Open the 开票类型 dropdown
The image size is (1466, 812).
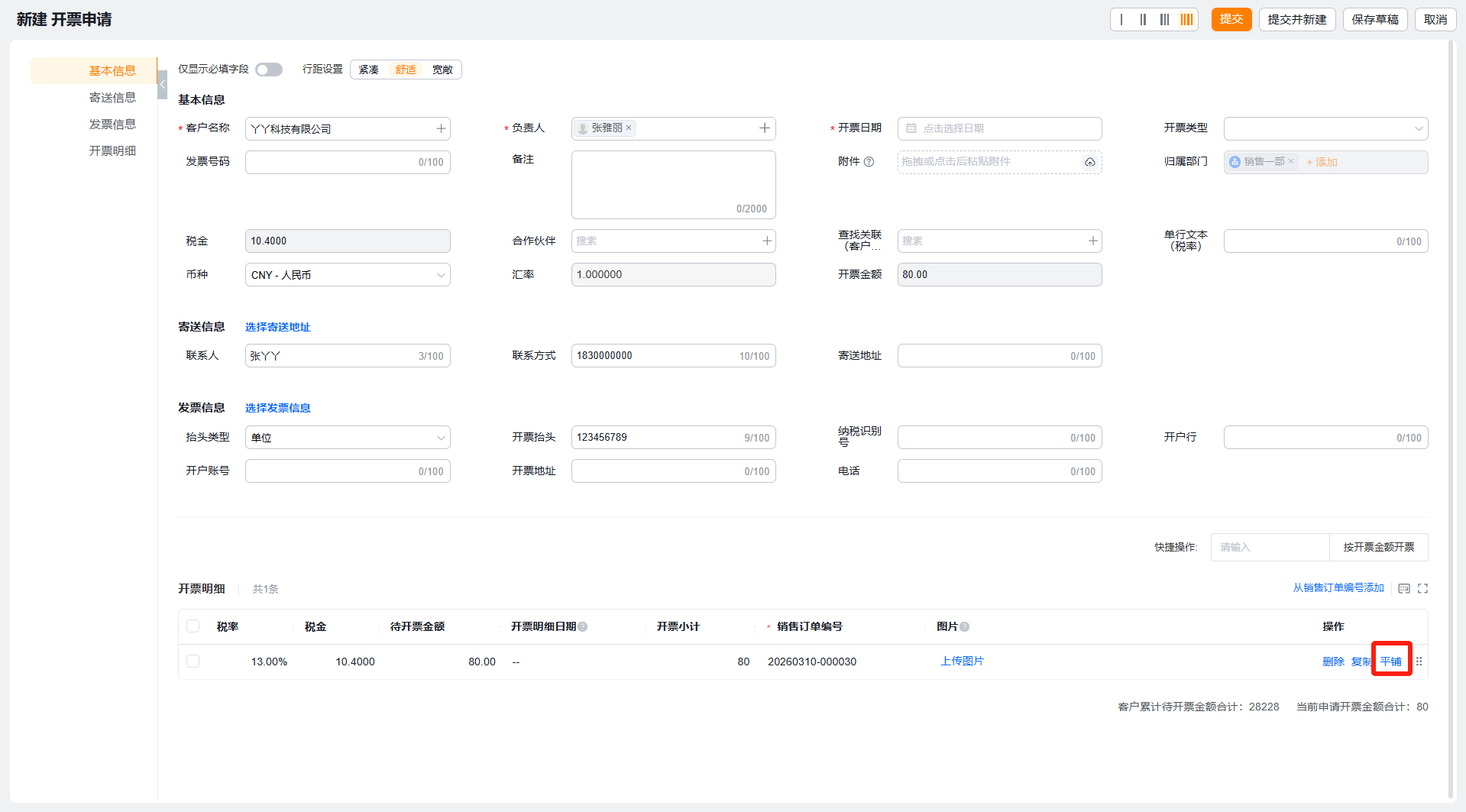click(x=1325, y=128)
